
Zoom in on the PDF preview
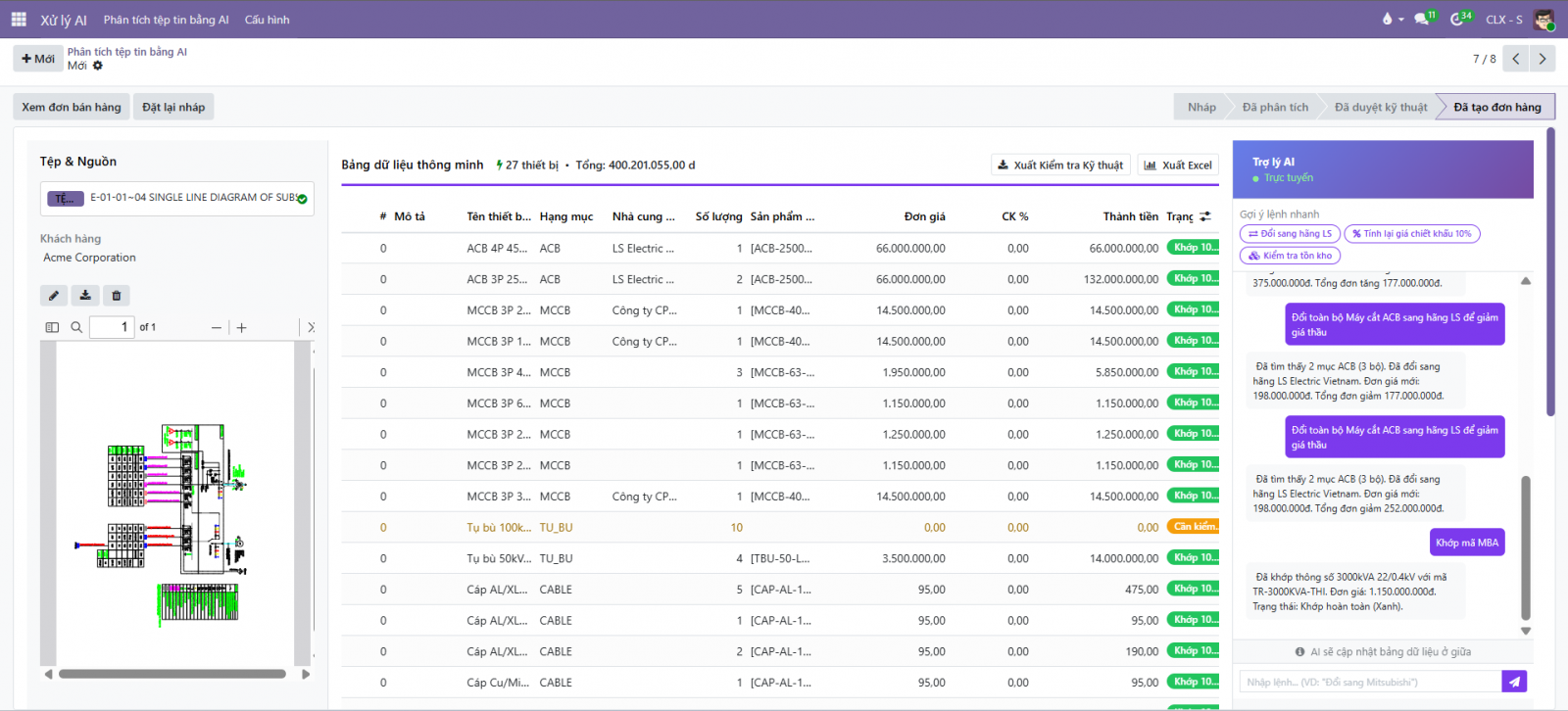click(242, 327)
